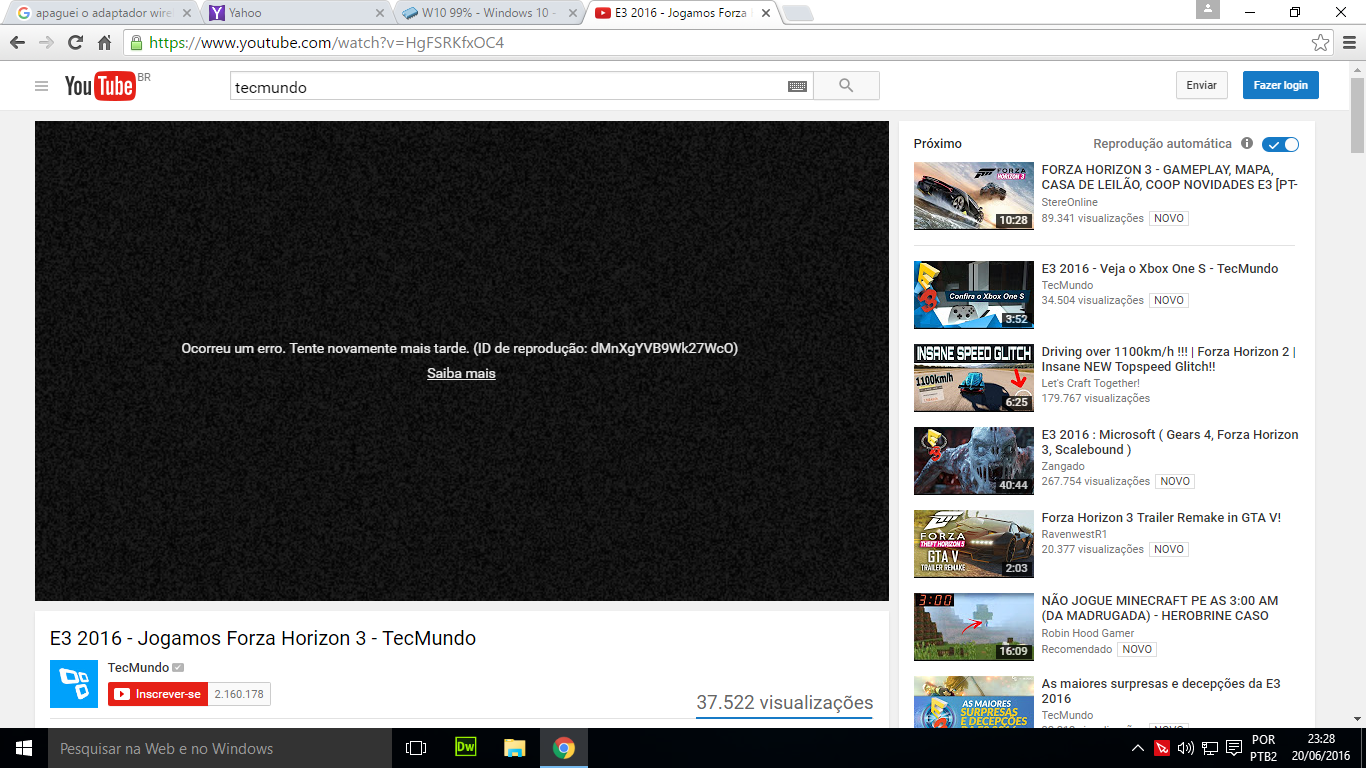Show hidden tray icons chevron
The width and height of the screenshot is (1366, 768).
1138,748
